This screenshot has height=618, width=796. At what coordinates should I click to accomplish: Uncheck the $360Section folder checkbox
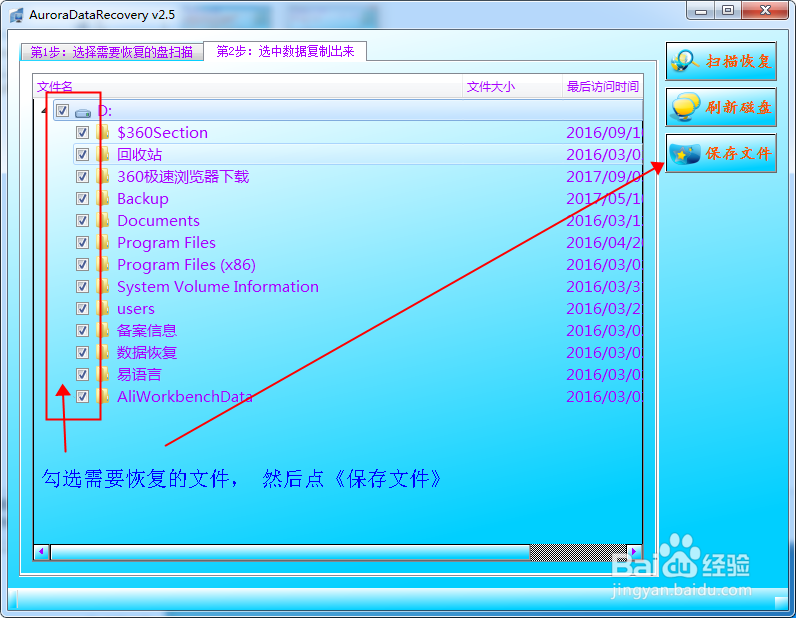pyautogui.click(x=82, y=133)
